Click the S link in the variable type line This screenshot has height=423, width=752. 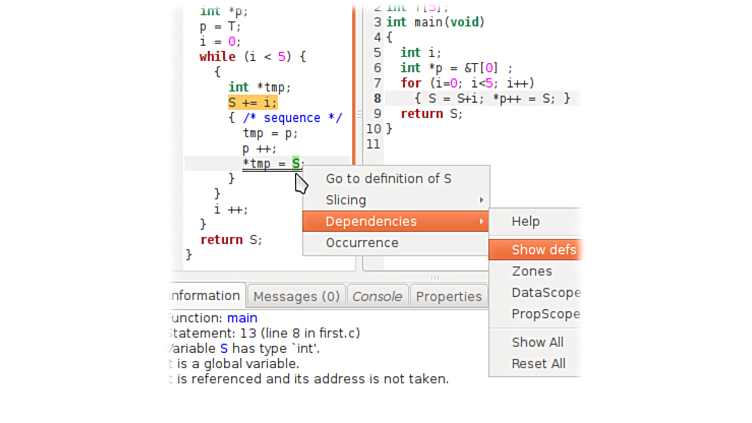[x=224, y=348]
